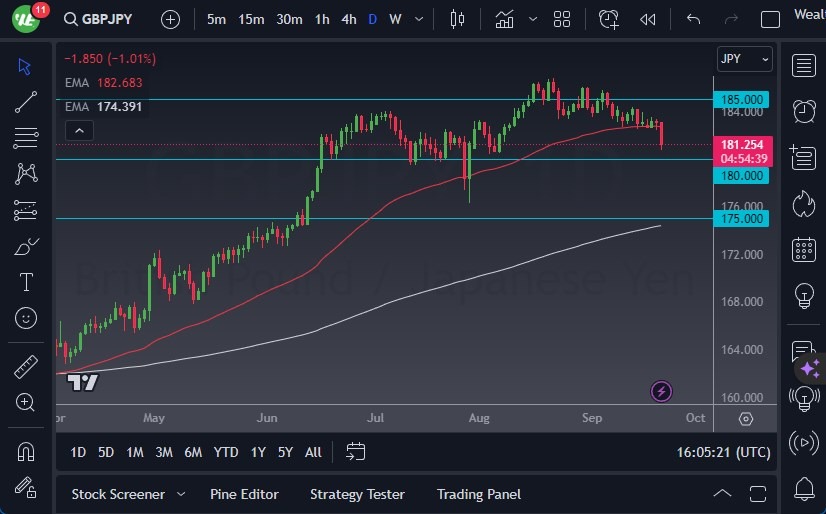The height and width of the screenshot is (514, 826).
Task: Expand the Stock Screener dropdown arrow
Action: coord(181,494)
